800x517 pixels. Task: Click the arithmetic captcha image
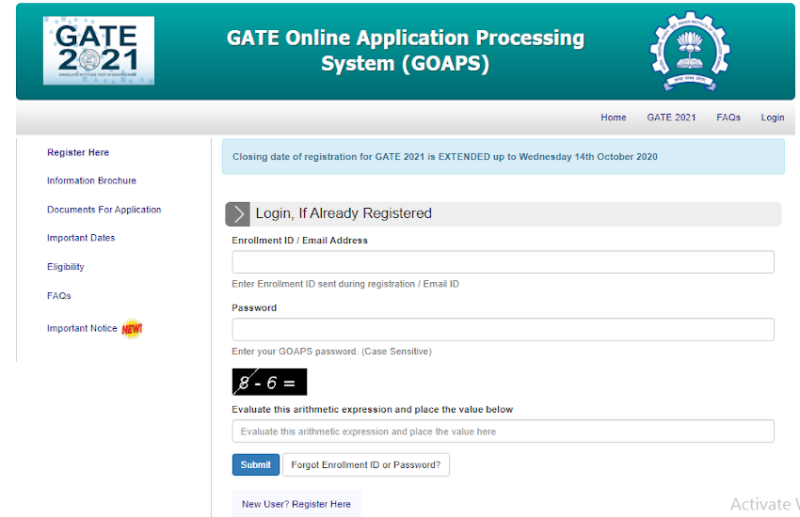pyautogui.click(x=269, y=382)
